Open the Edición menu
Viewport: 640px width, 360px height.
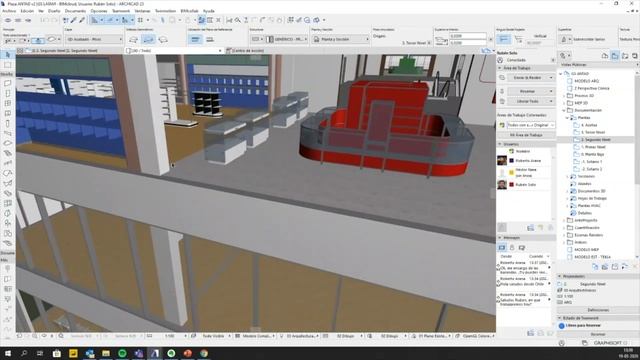(27, 11)
